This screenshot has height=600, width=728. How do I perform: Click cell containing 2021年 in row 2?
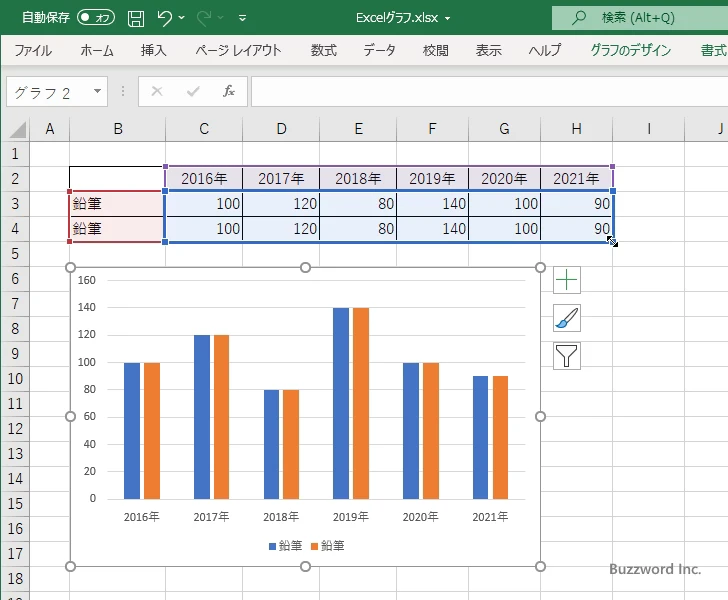[x=576, y=179]
